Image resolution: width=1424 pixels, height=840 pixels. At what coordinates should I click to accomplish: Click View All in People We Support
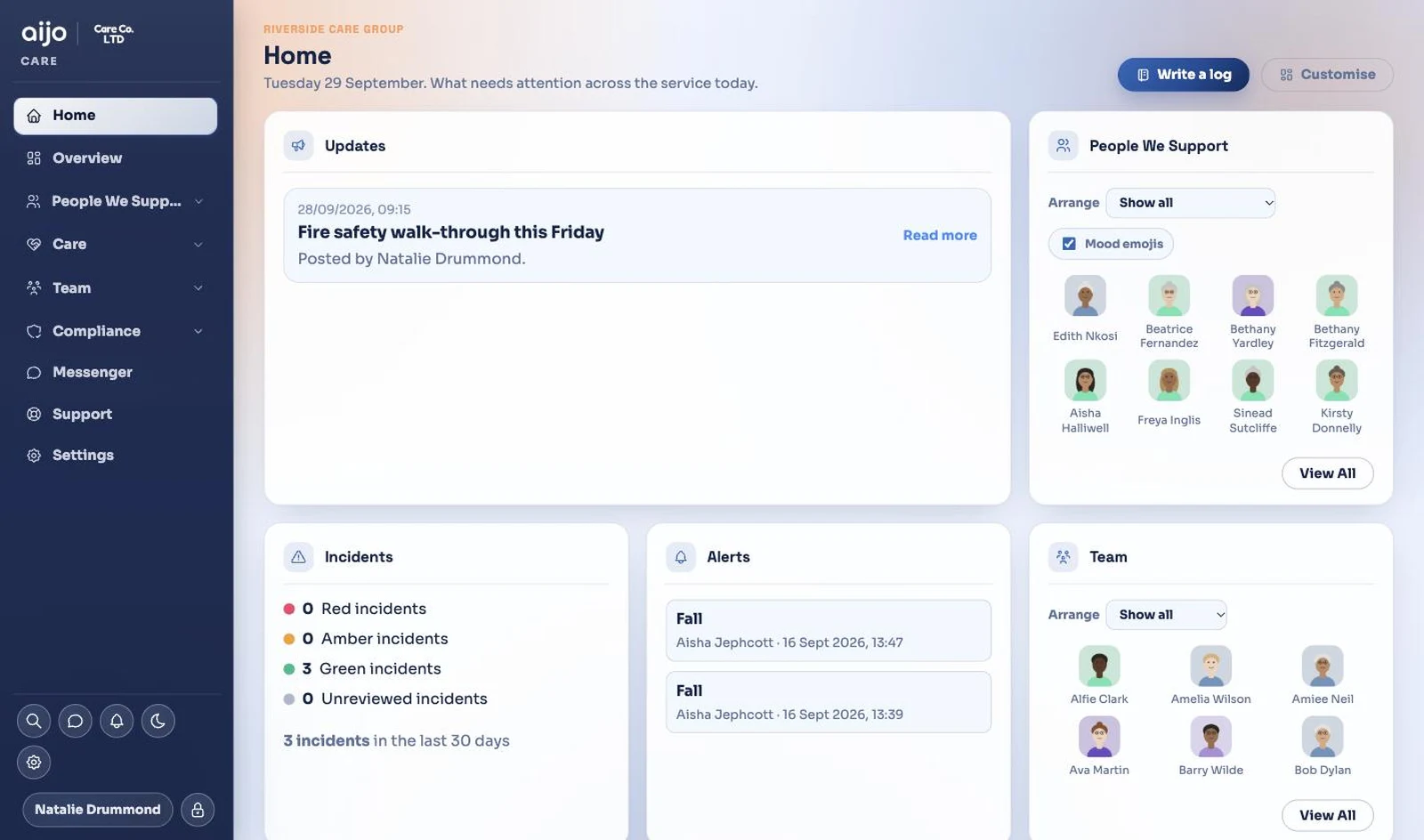[x=1327, y=473]
